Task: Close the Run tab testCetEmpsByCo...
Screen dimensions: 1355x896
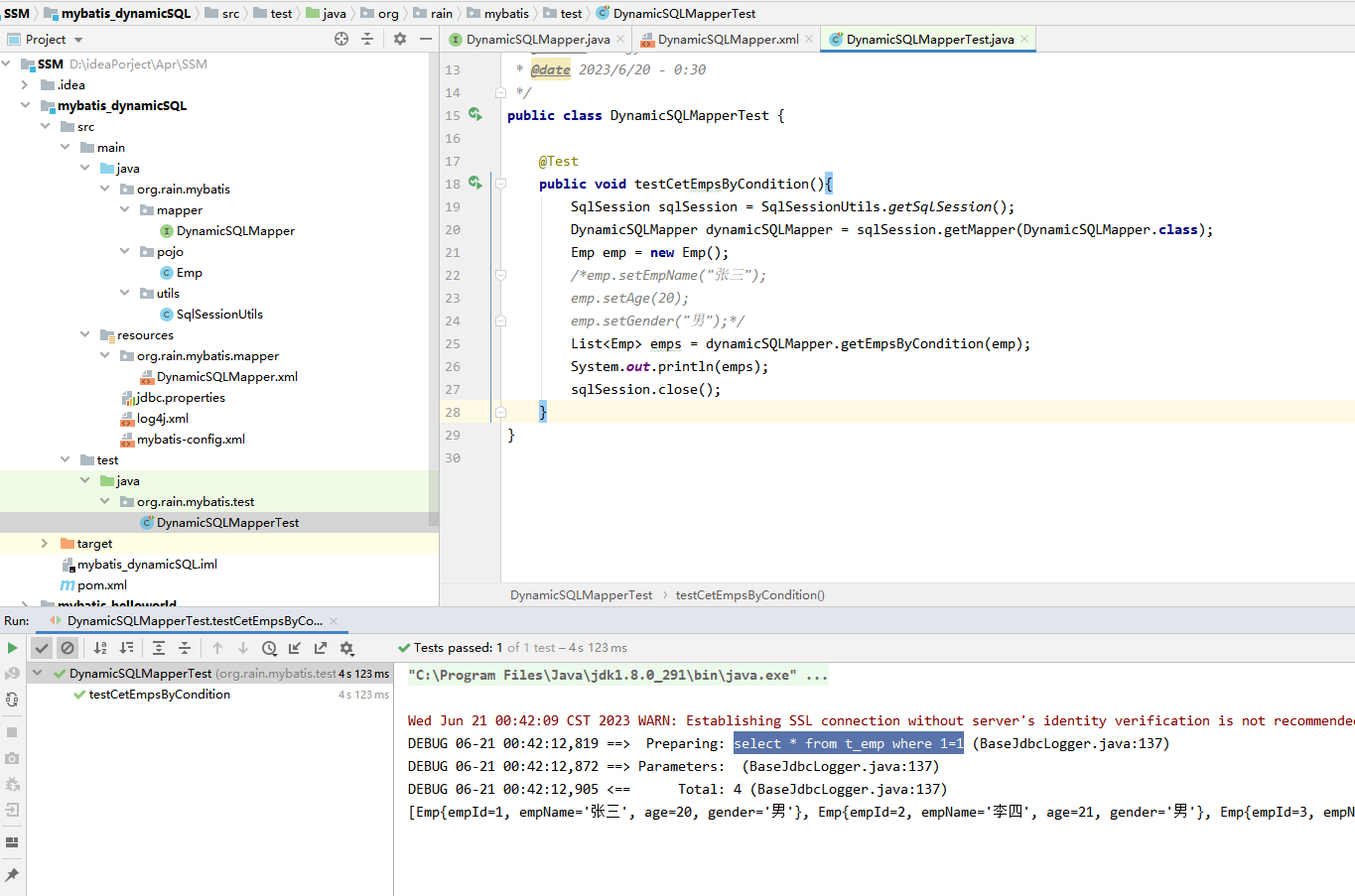Action: coord(334,621)
